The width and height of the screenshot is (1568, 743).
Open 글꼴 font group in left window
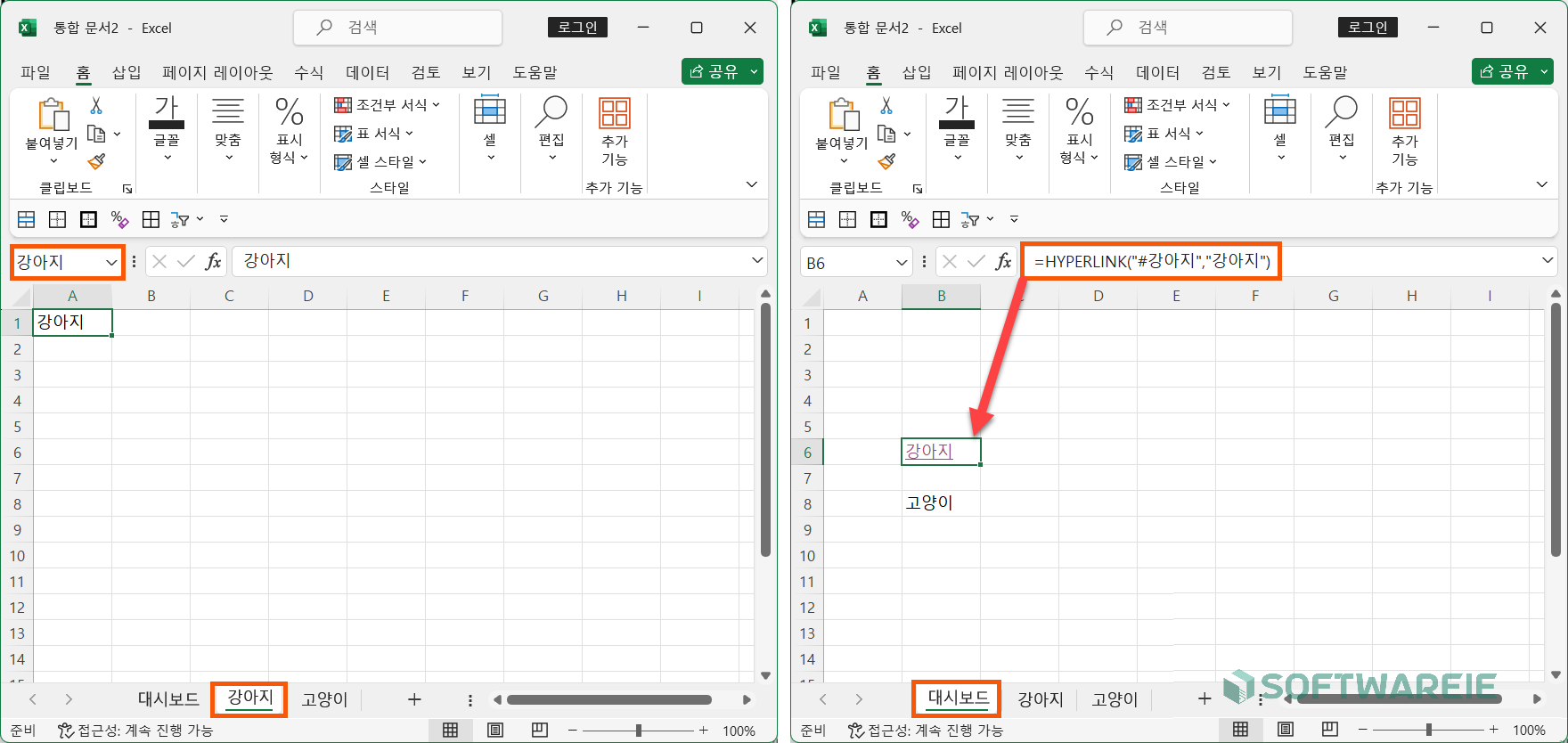167,128
